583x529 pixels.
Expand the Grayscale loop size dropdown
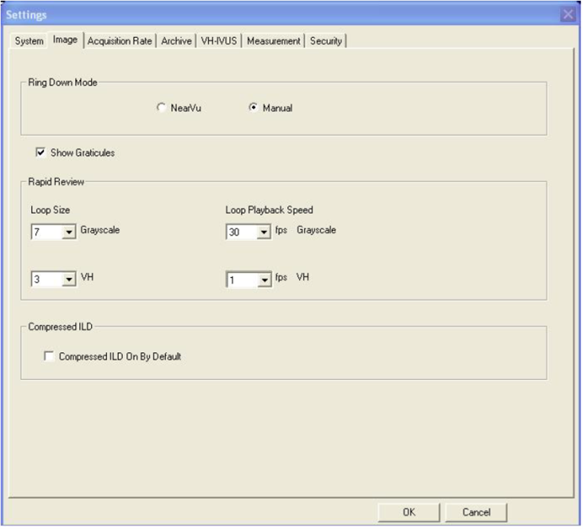69,232
